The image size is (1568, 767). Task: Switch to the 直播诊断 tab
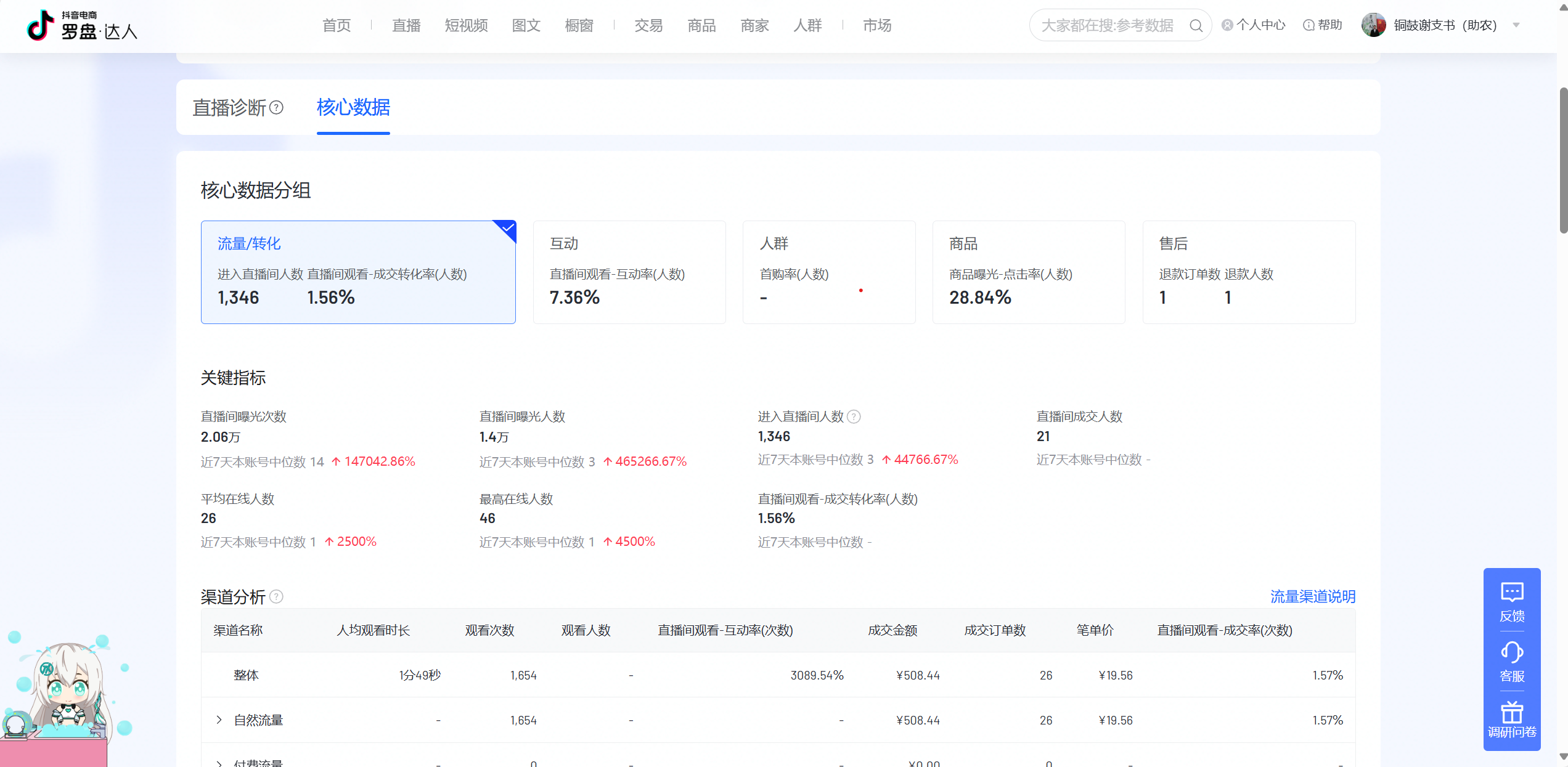(229, 108)
